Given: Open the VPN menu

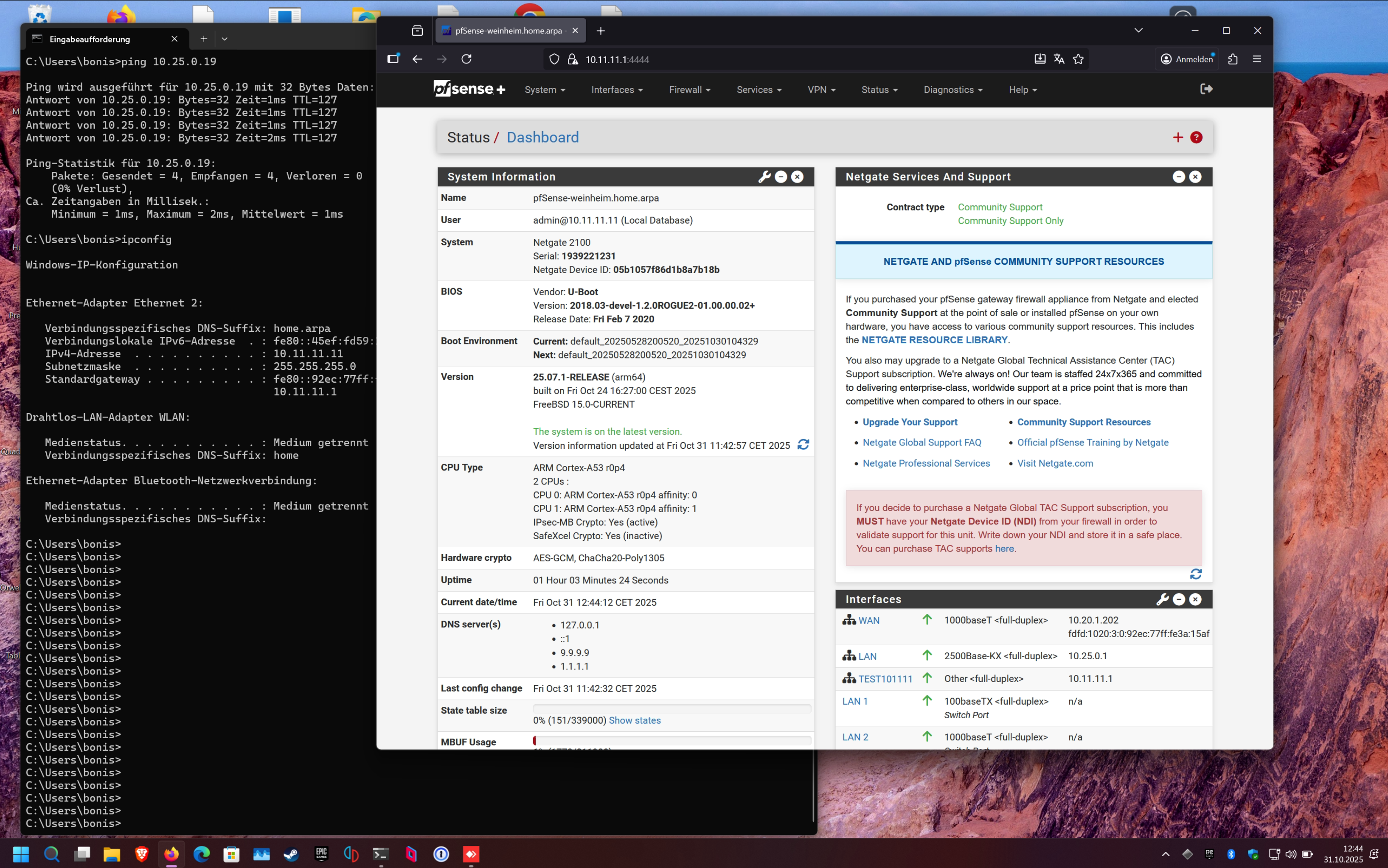Looking at the screenshot, I should 821,90.
